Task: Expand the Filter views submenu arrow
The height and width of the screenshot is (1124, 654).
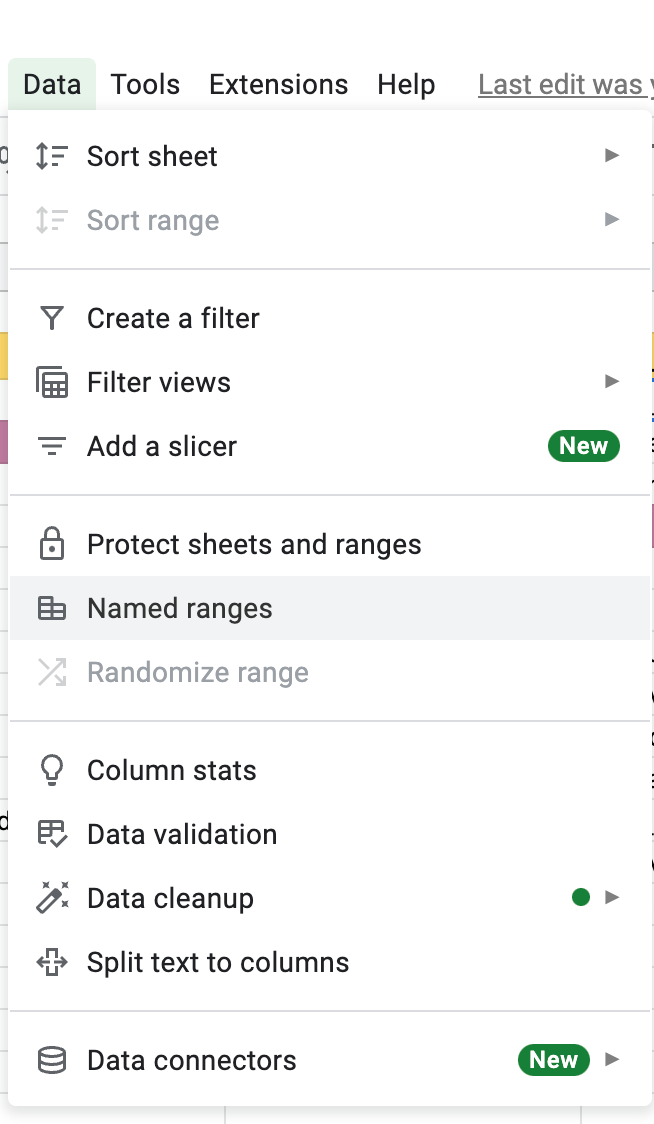Action: pos(612,382)
